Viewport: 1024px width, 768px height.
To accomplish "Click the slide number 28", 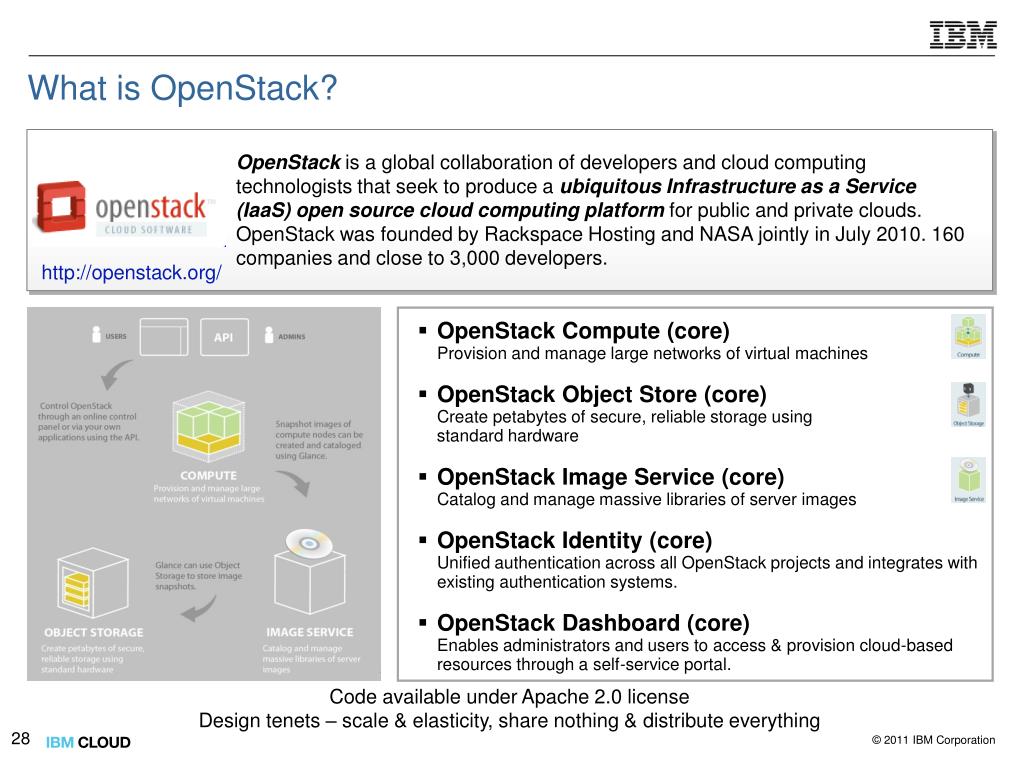I will 20,739.
